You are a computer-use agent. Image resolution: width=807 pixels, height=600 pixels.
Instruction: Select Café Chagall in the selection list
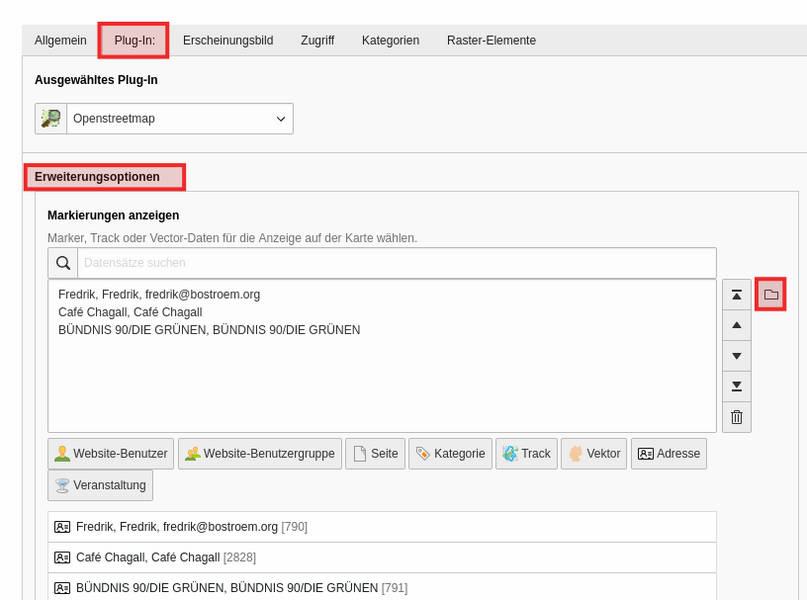pos(130,312)
